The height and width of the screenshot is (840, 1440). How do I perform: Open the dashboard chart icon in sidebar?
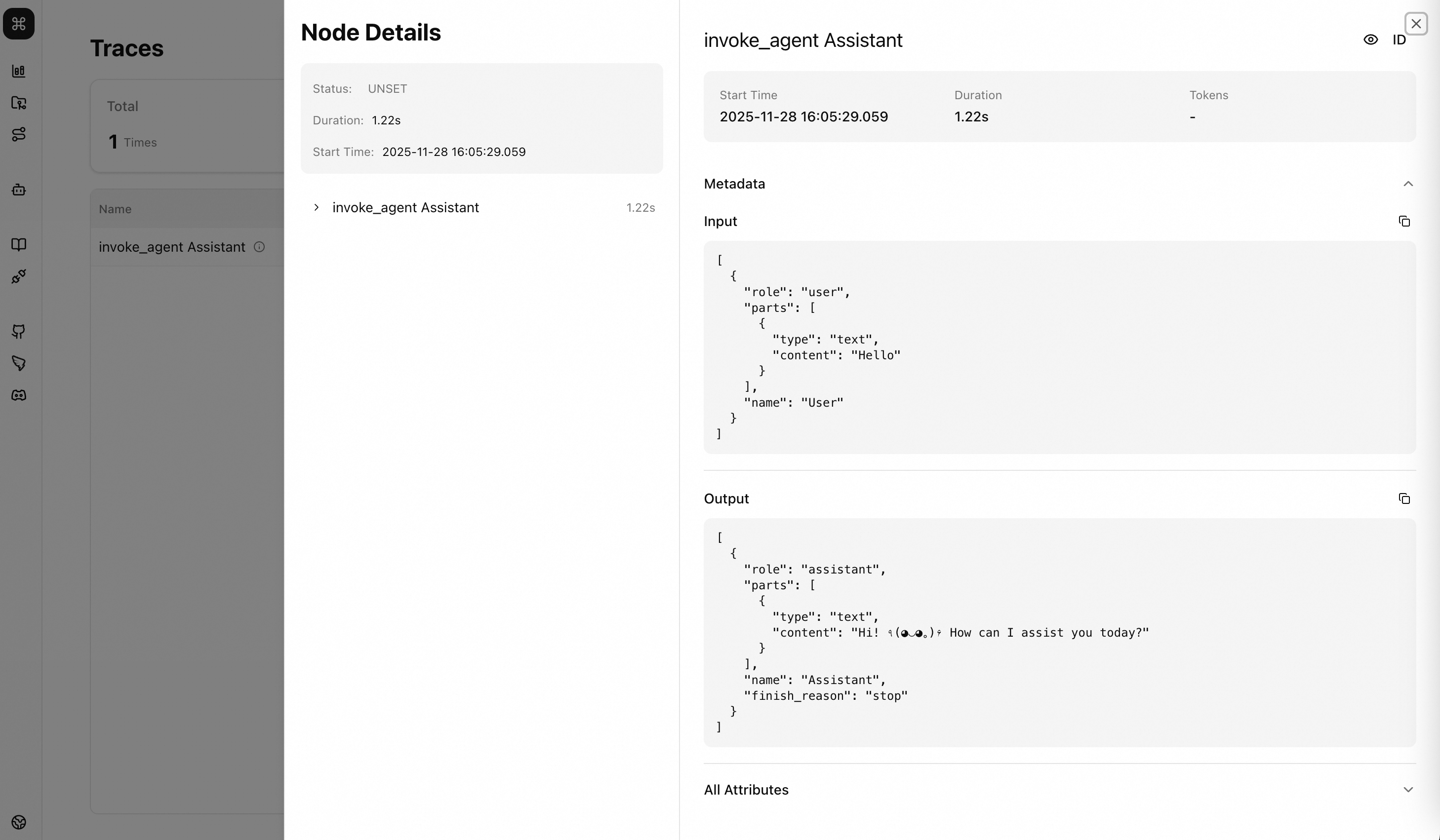tap(19, 72)
